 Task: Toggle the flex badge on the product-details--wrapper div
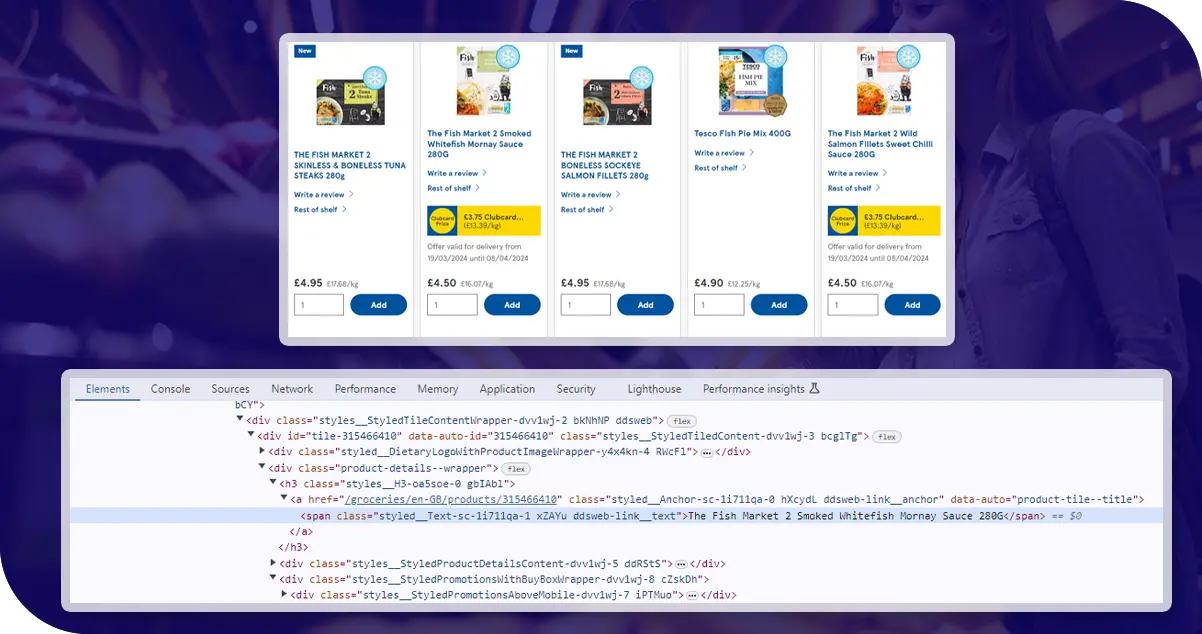pyautogui.click(x=515, y=468)
